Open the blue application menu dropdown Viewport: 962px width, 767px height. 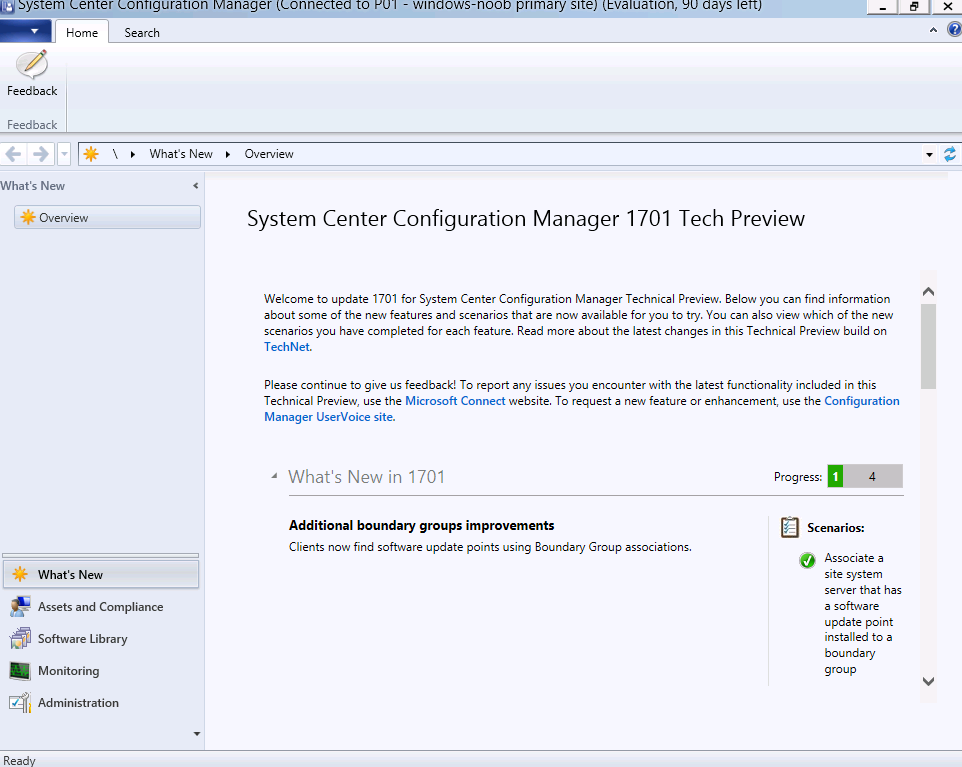(x=26, y=31)
